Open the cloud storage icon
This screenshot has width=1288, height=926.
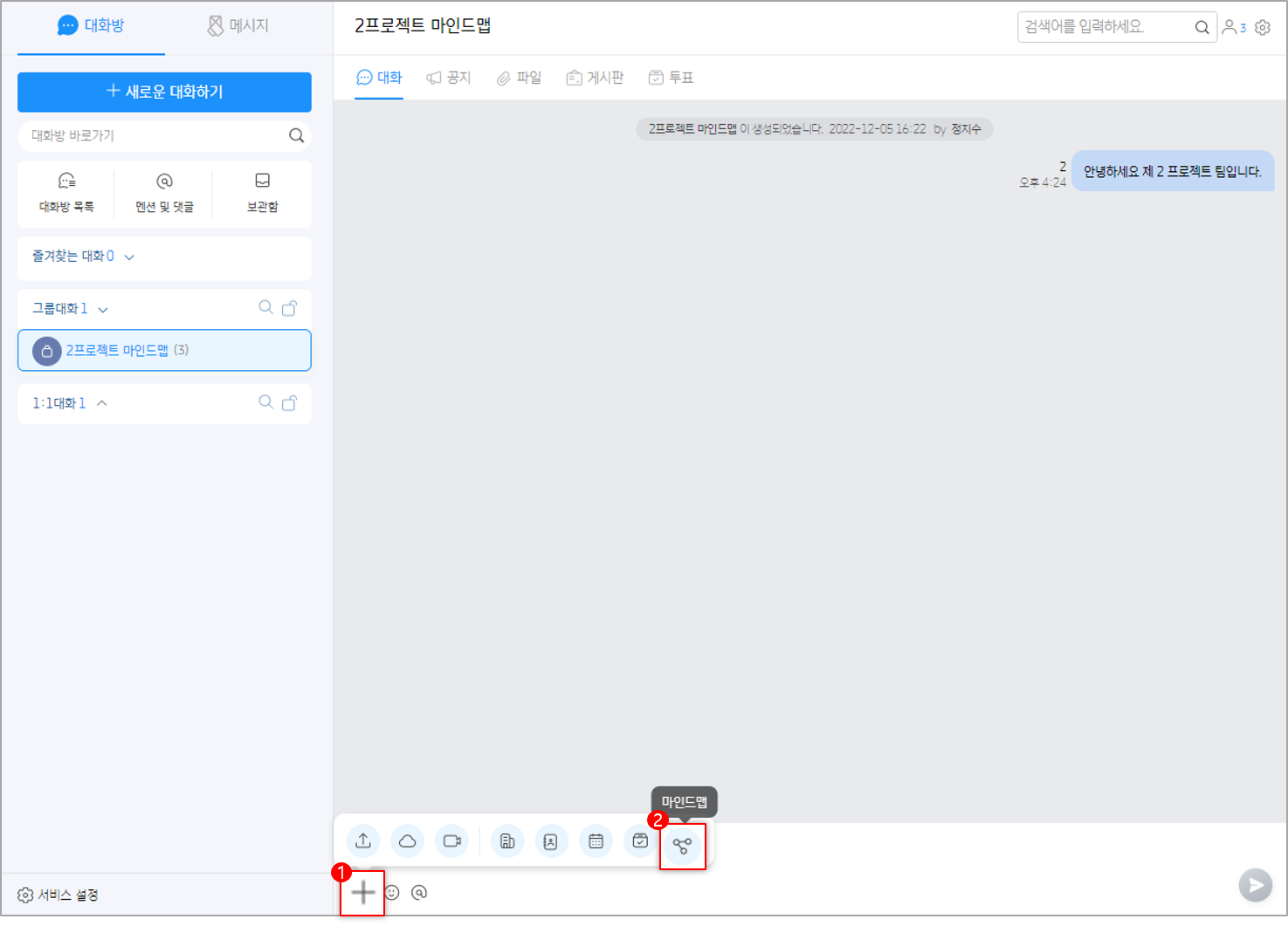tap(407, 841)
